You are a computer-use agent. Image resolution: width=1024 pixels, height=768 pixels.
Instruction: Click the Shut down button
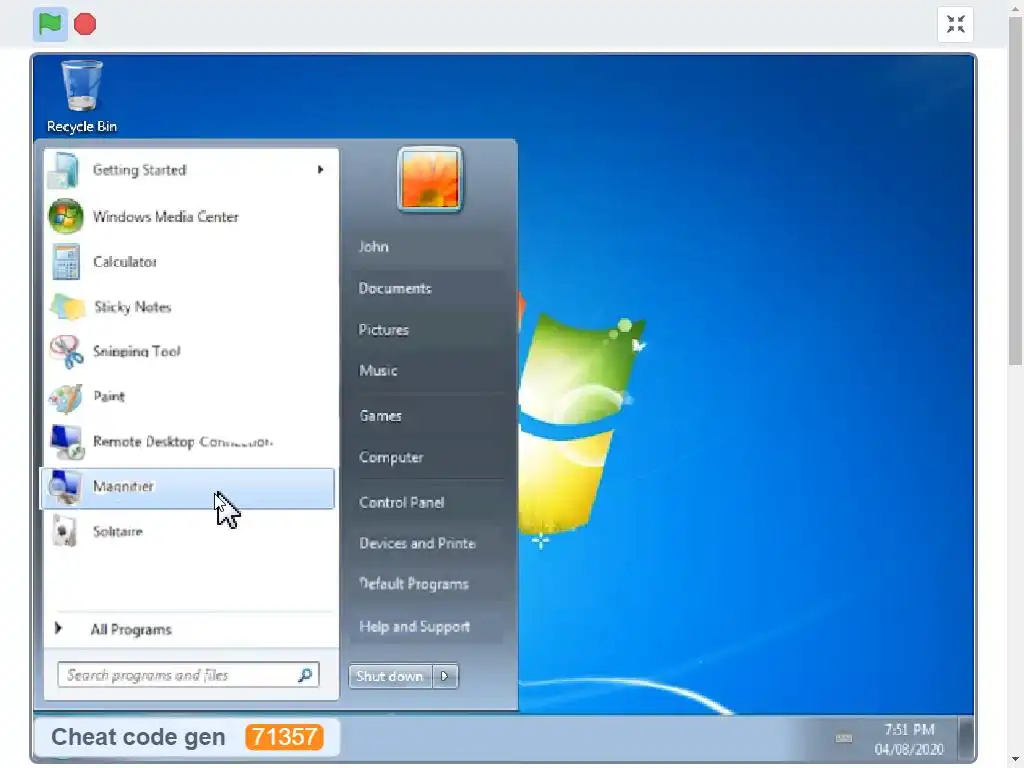pyautogui.click(x=391, y=677)
